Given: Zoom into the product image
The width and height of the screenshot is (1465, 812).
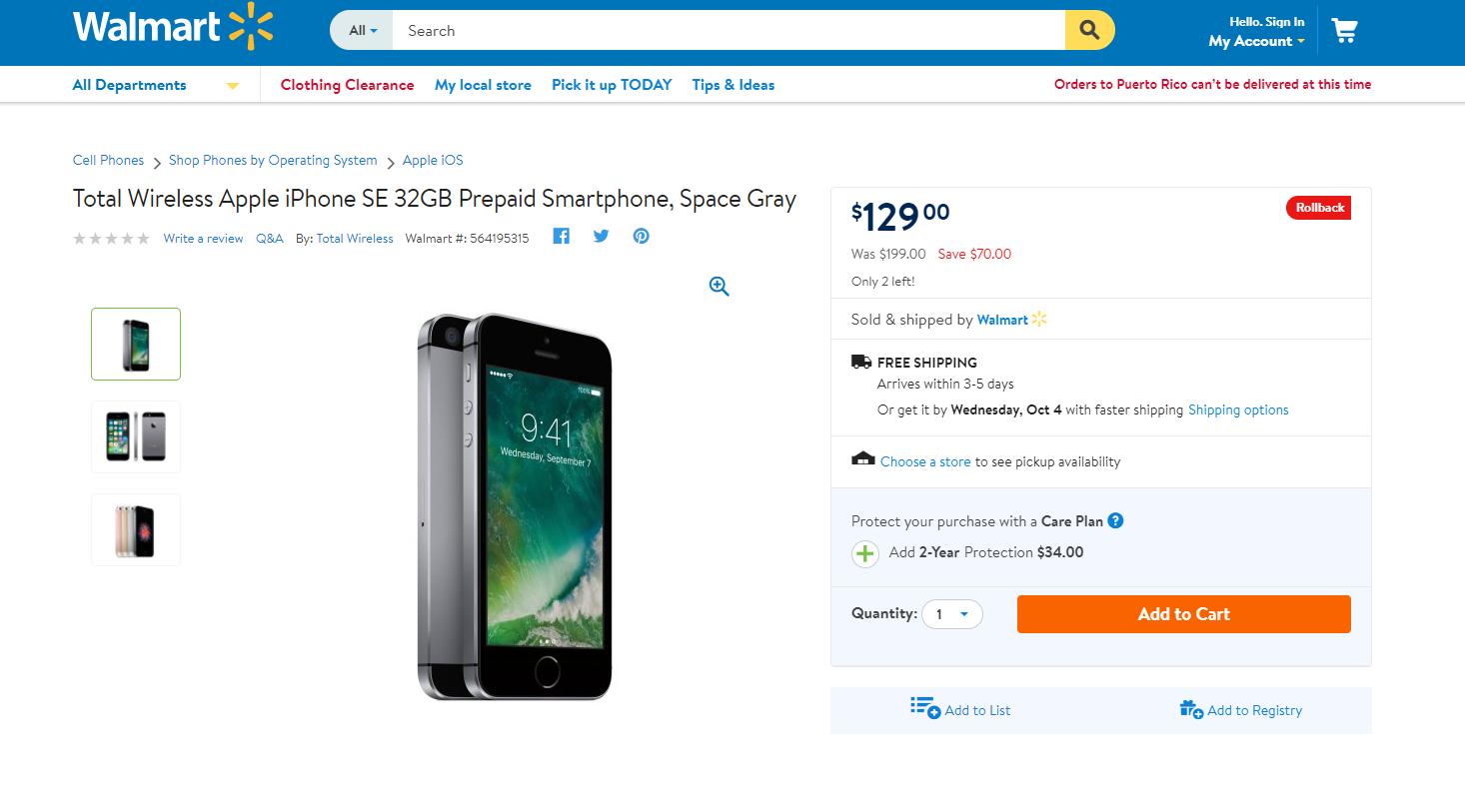Looking at the screenshot, I should coord(719,287).
